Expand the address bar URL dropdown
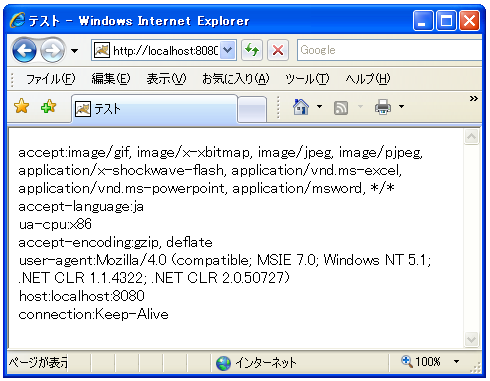Screen dimensions: 490x381 pyautogui.click(x=228, y=50)
